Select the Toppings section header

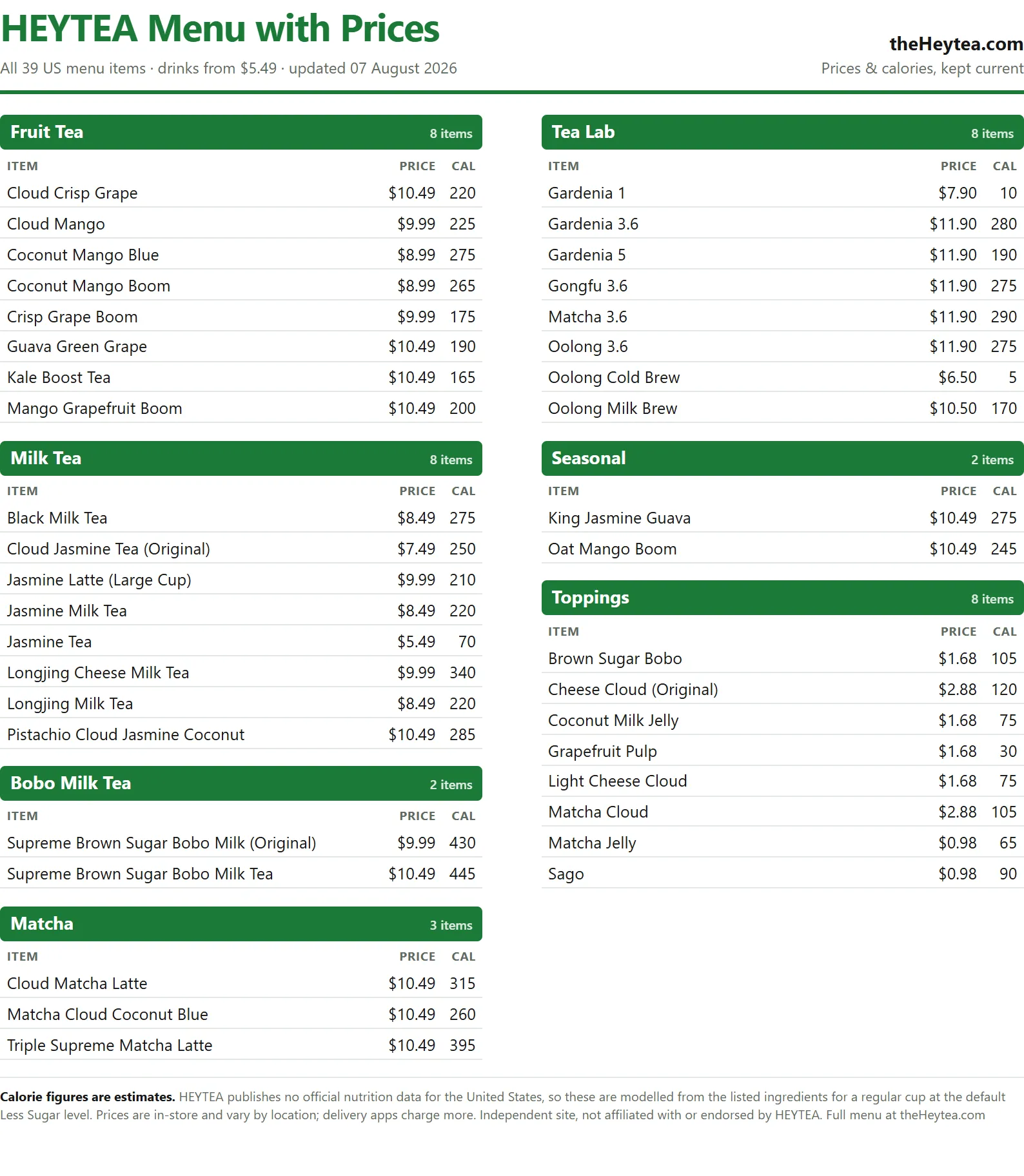[782, 598]
